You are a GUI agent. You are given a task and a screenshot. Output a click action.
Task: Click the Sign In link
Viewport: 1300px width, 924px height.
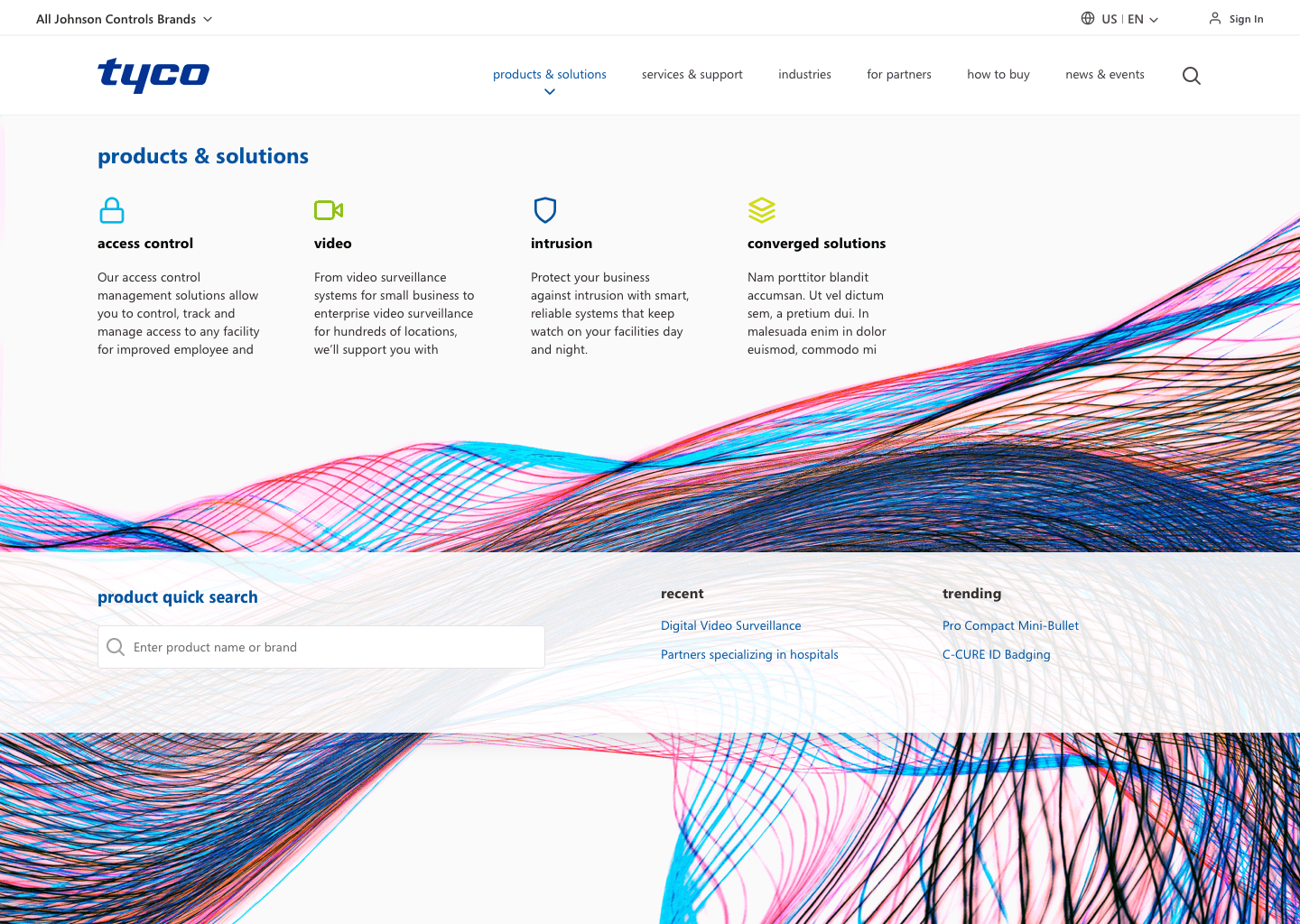[1247, 19]
